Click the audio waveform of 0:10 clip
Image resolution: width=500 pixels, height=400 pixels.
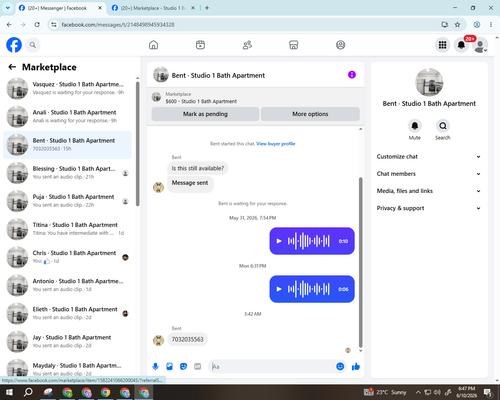point(309,241)
